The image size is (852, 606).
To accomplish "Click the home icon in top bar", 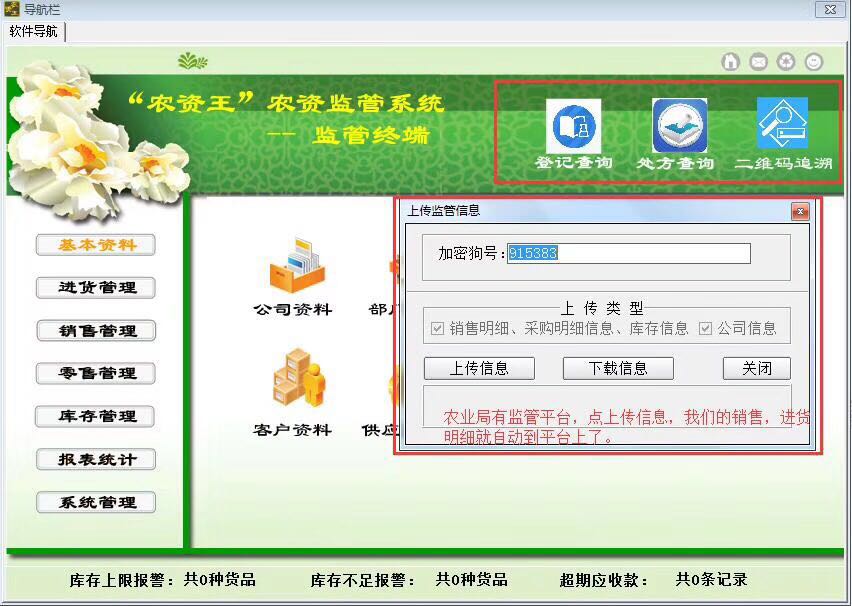I will tap(731, 62).
